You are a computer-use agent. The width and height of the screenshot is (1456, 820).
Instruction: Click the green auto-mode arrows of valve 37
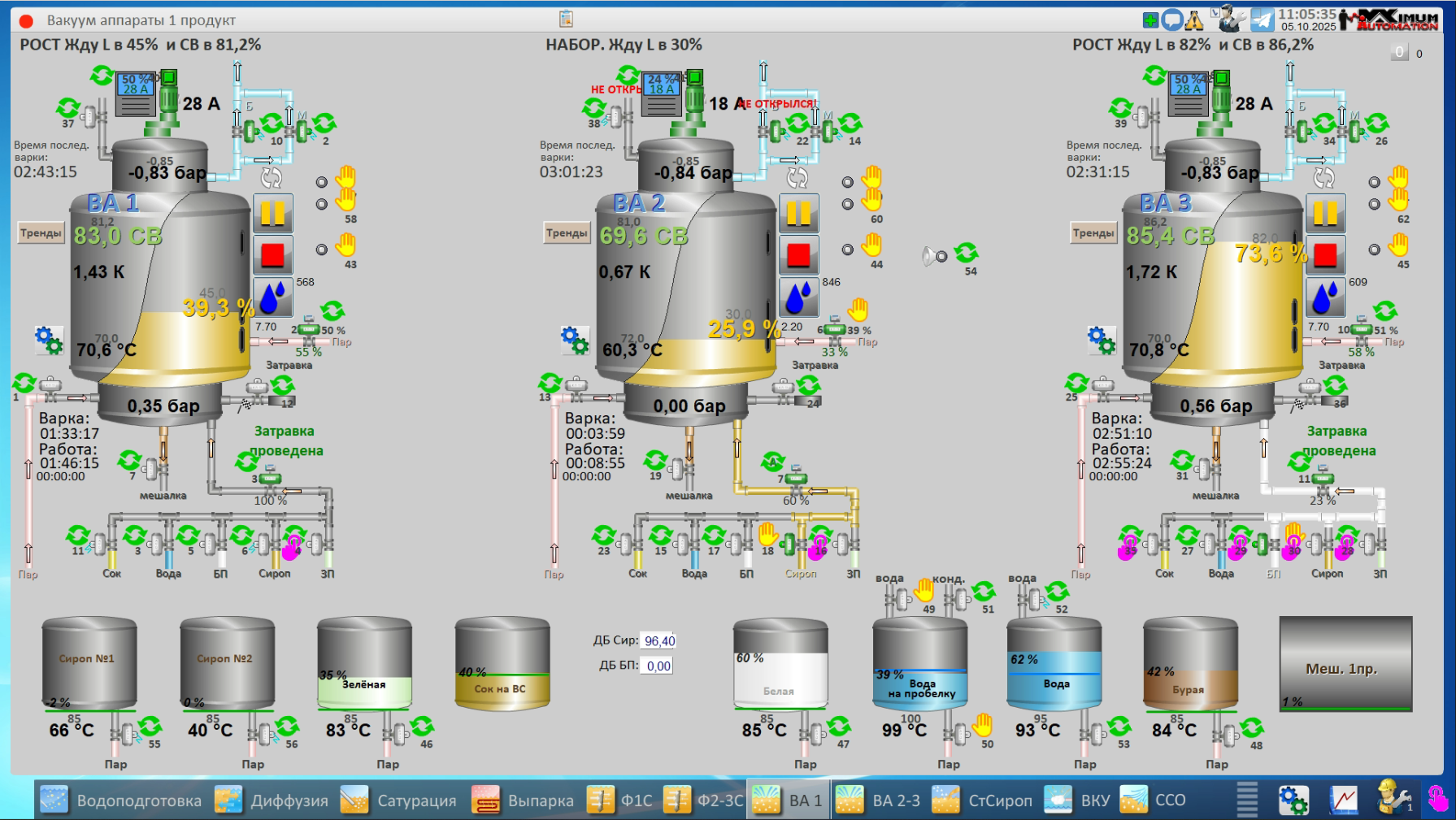67,107
